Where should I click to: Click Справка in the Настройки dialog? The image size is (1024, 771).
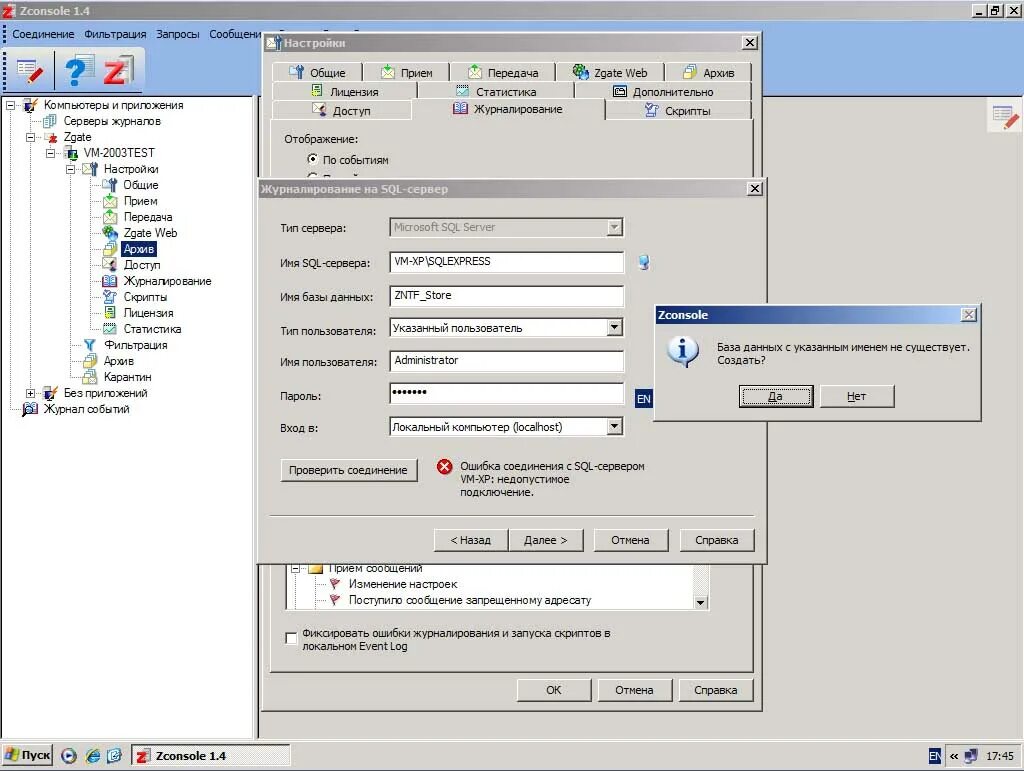[x=716, y=690]
